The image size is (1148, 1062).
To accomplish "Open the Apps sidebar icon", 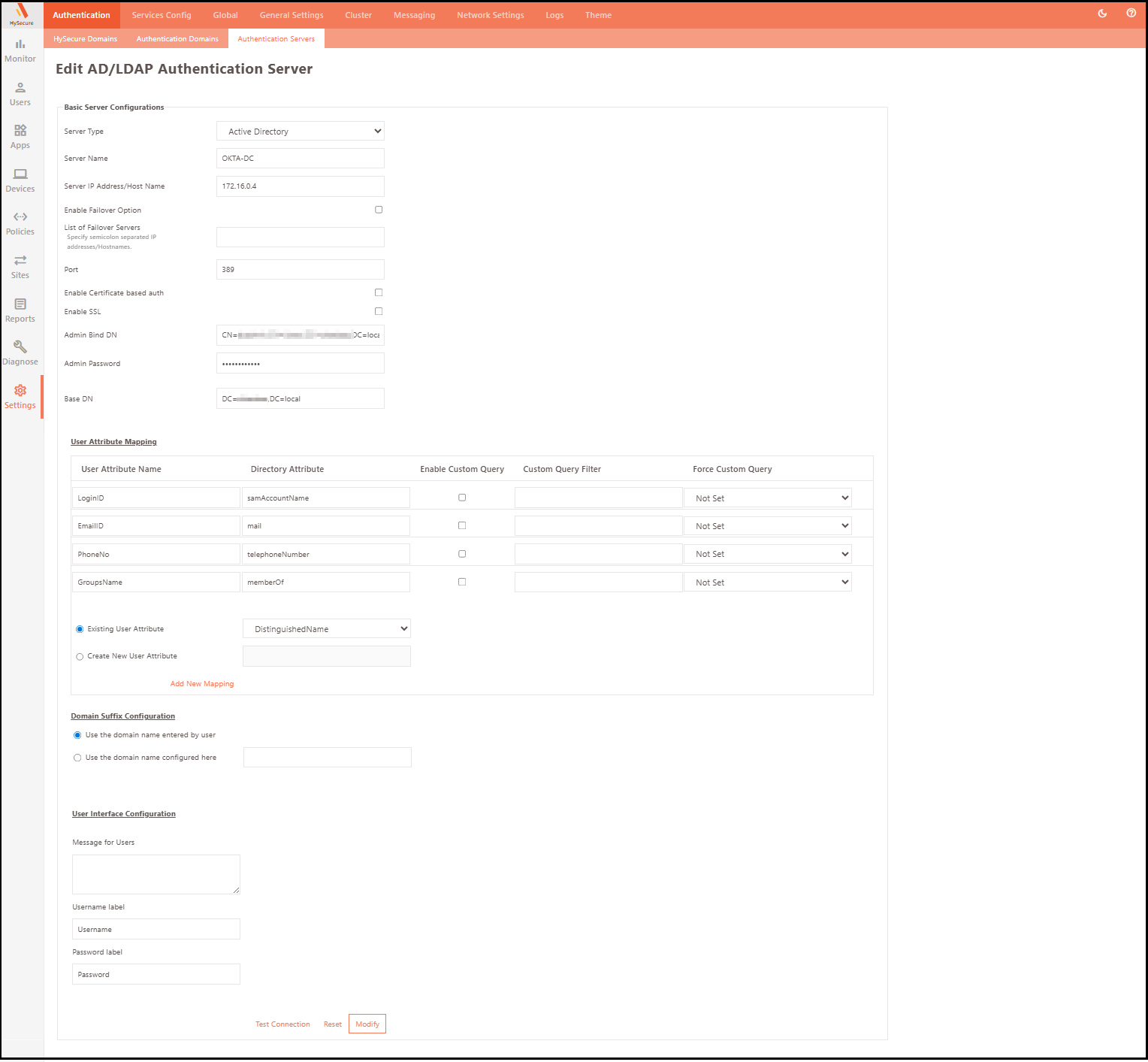I will click(x=20, y=137).
